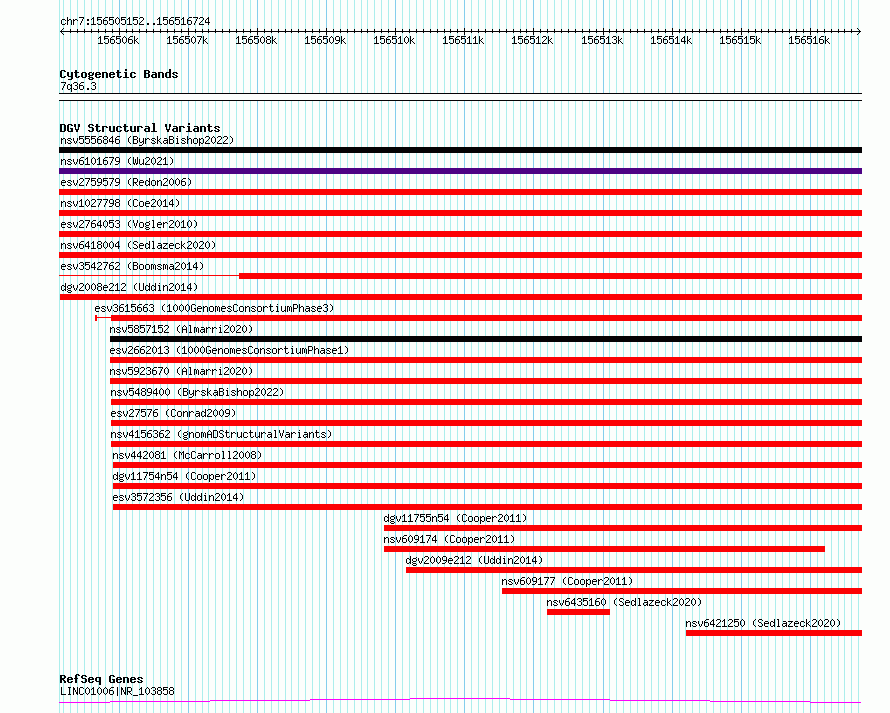Click nsv609177 (Cooper2011) label
The image size is (890, 713).
567,581
